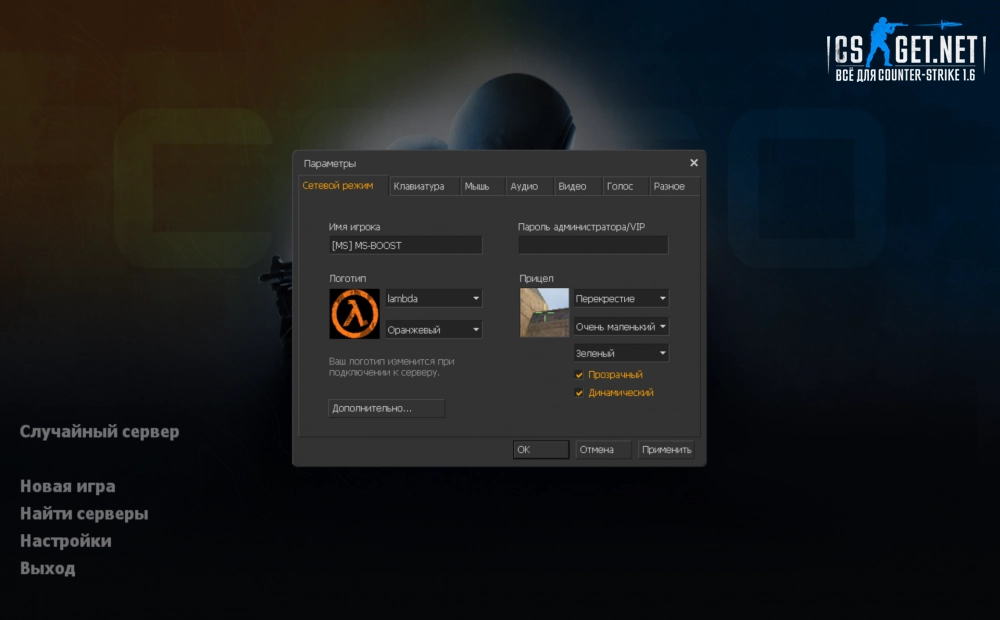
Task: Open the Перекрестие crosshair type dropdown
Action: point(620,299)
